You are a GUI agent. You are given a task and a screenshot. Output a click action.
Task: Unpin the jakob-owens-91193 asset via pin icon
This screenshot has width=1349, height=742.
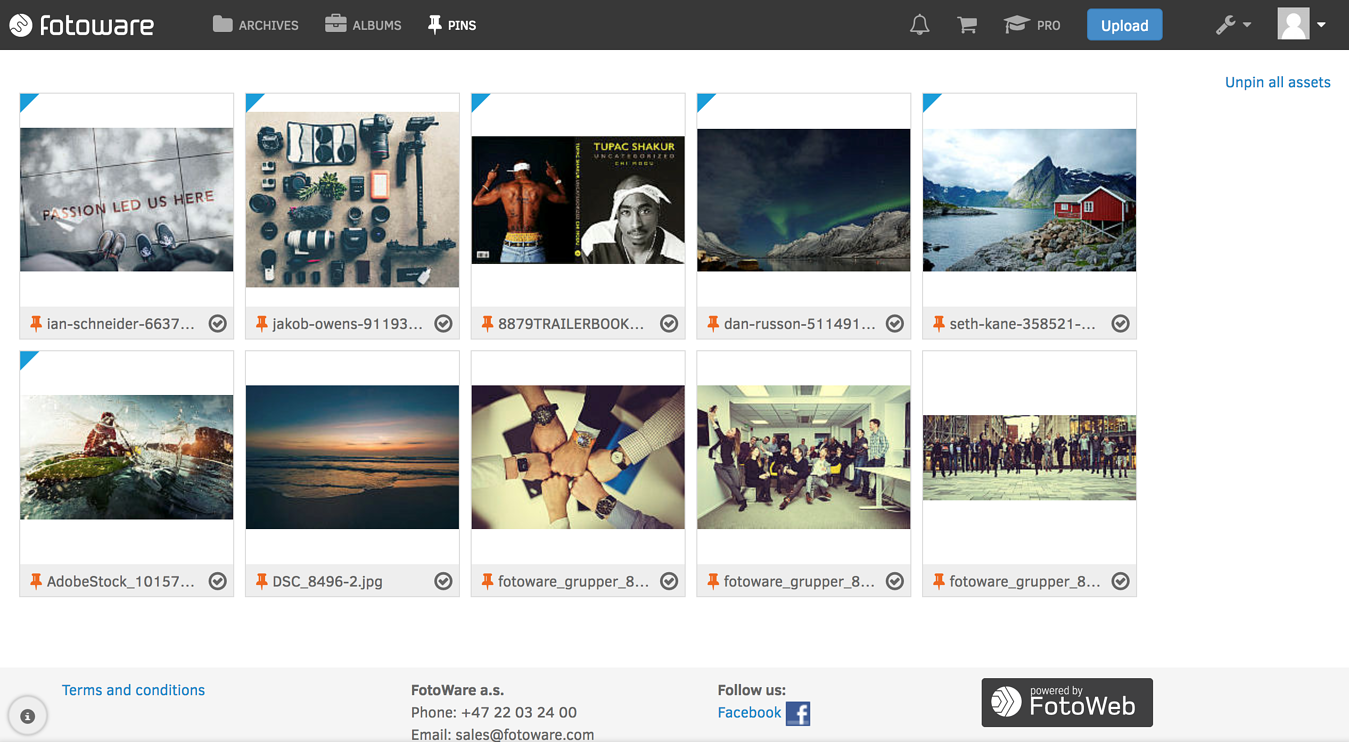coord(261,323)
